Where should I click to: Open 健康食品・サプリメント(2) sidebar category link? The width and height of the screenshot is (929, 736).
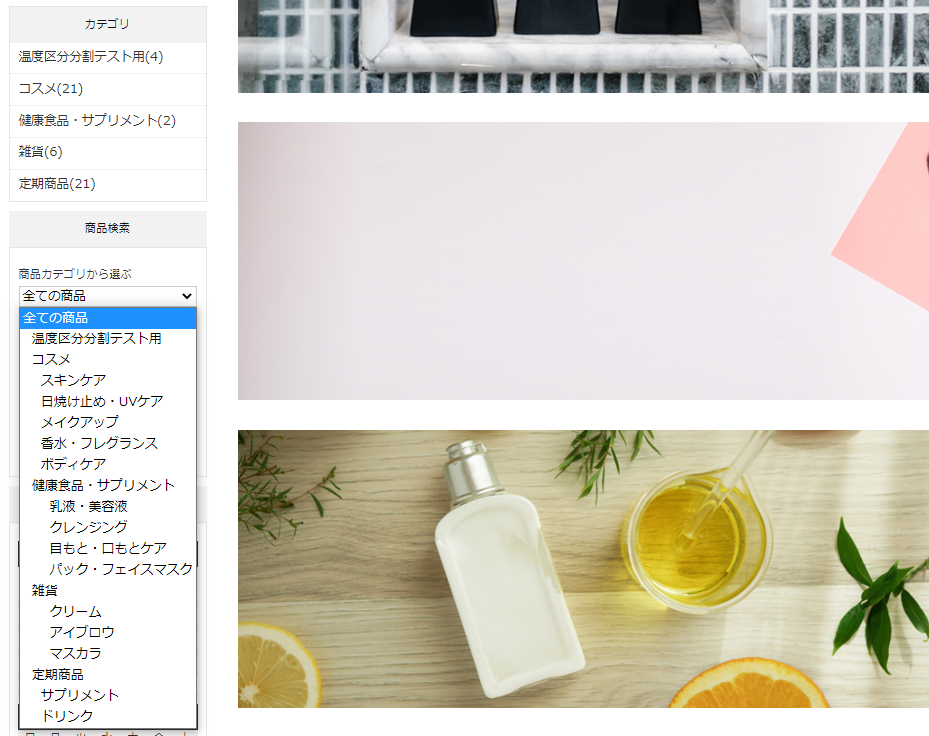click(97, 121)
